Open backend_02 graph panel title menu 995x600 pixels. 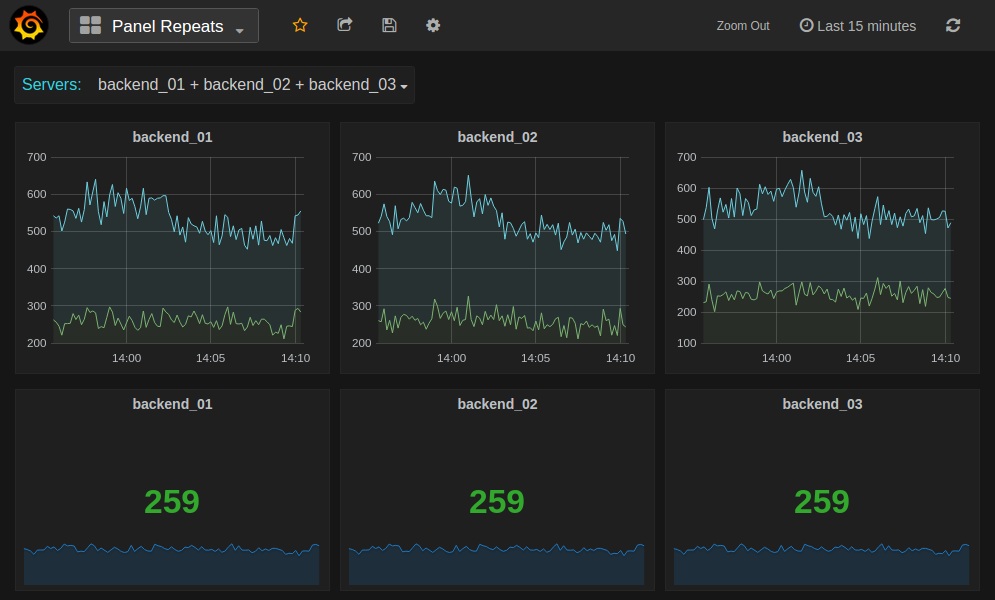[497, 137]
